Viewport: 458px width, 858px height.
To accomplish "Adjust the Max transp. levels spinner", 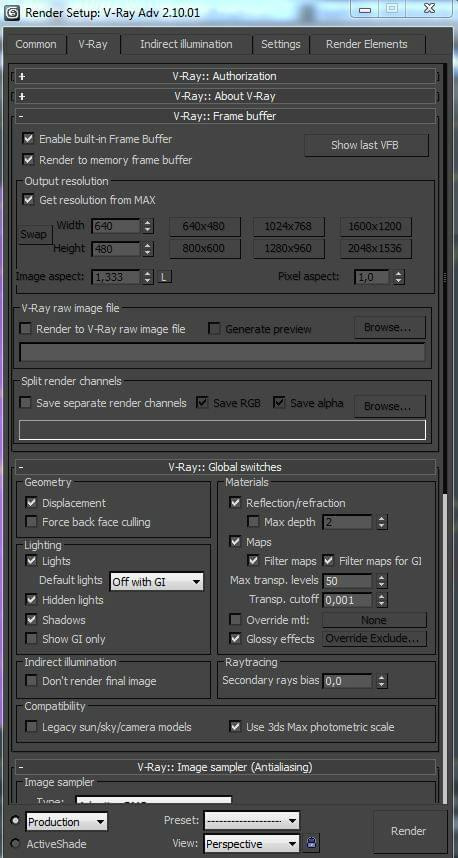I will [x=382, y=581].
